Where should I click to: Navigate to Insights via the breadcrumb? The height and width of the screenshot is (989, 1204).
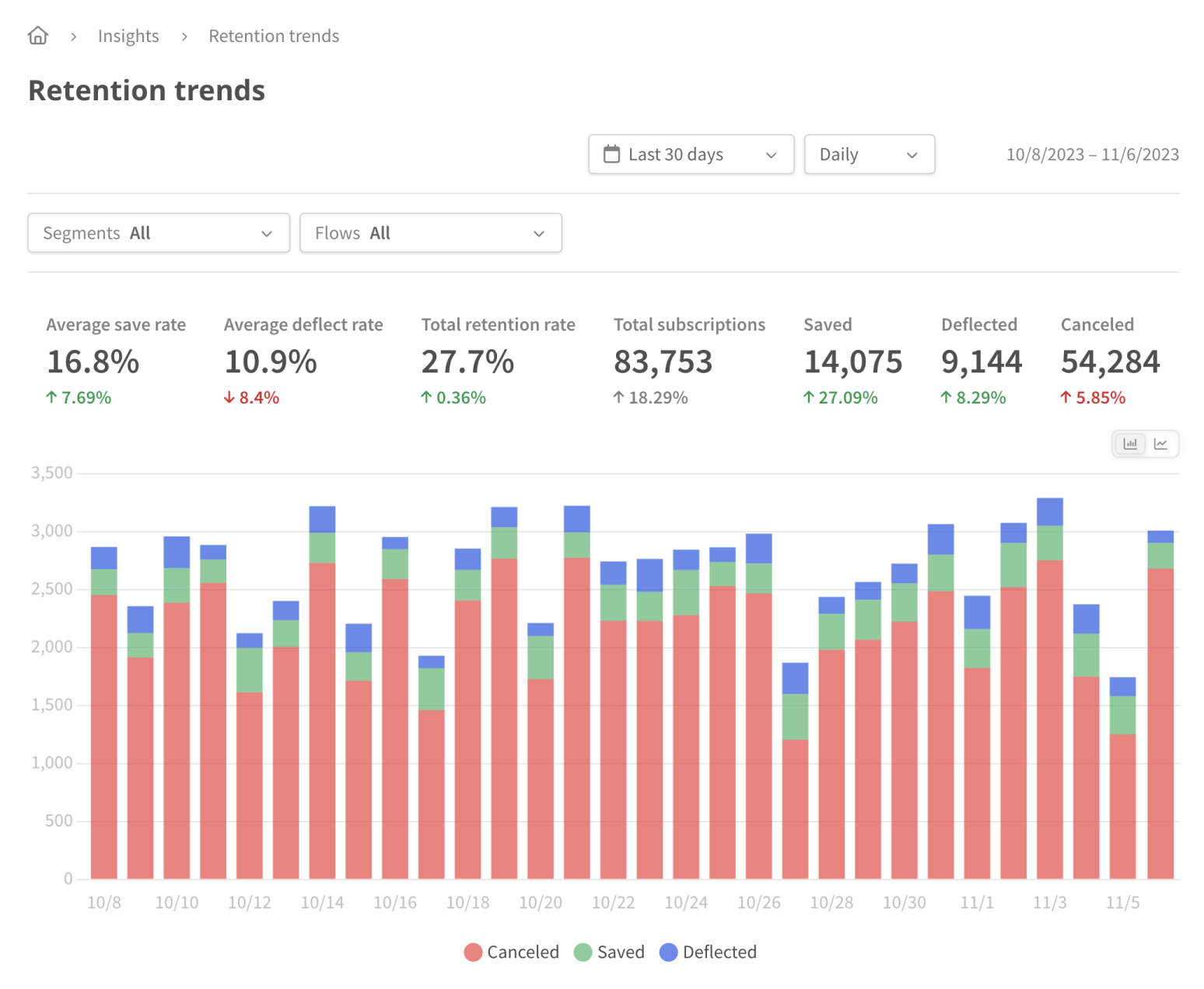[128, 35]
